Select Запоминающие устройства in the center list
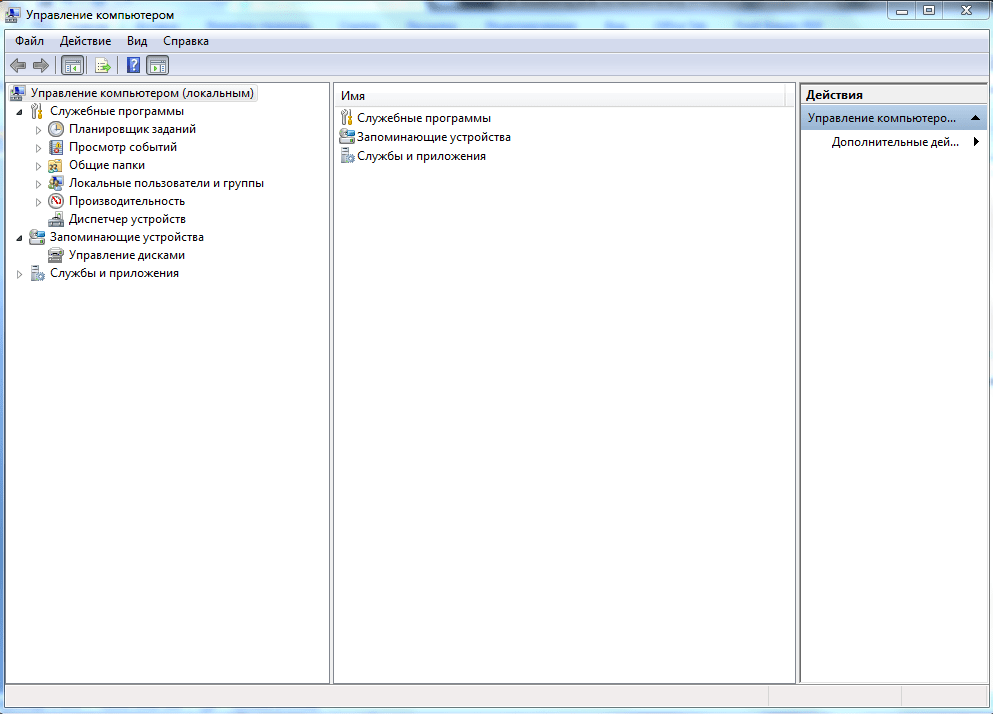The width and height of the screenshot is (993, 714). (x=433, y=137)
